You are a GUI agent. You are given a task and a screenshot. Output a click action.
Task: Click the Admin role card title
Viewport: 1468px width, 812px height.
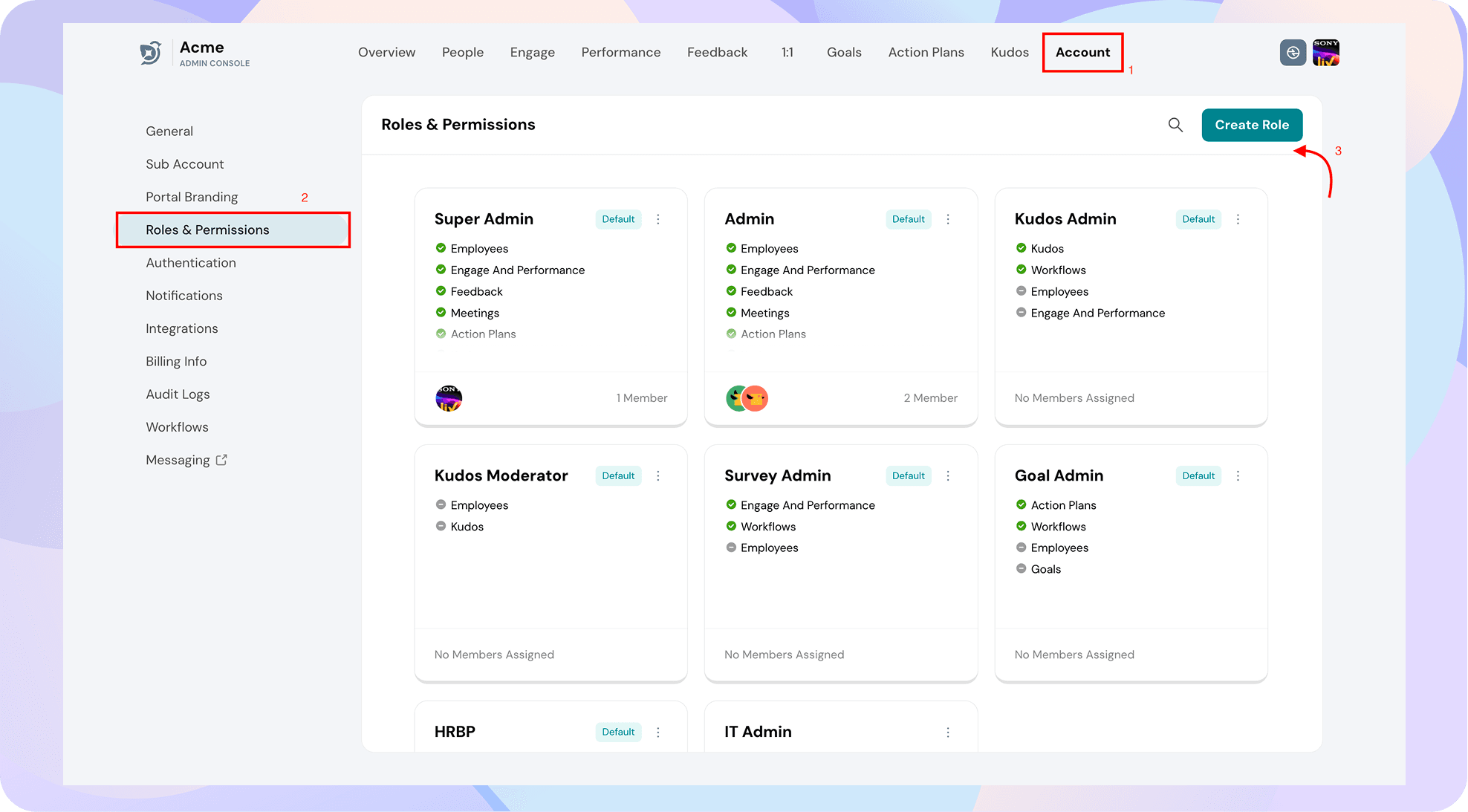(749, 219)
